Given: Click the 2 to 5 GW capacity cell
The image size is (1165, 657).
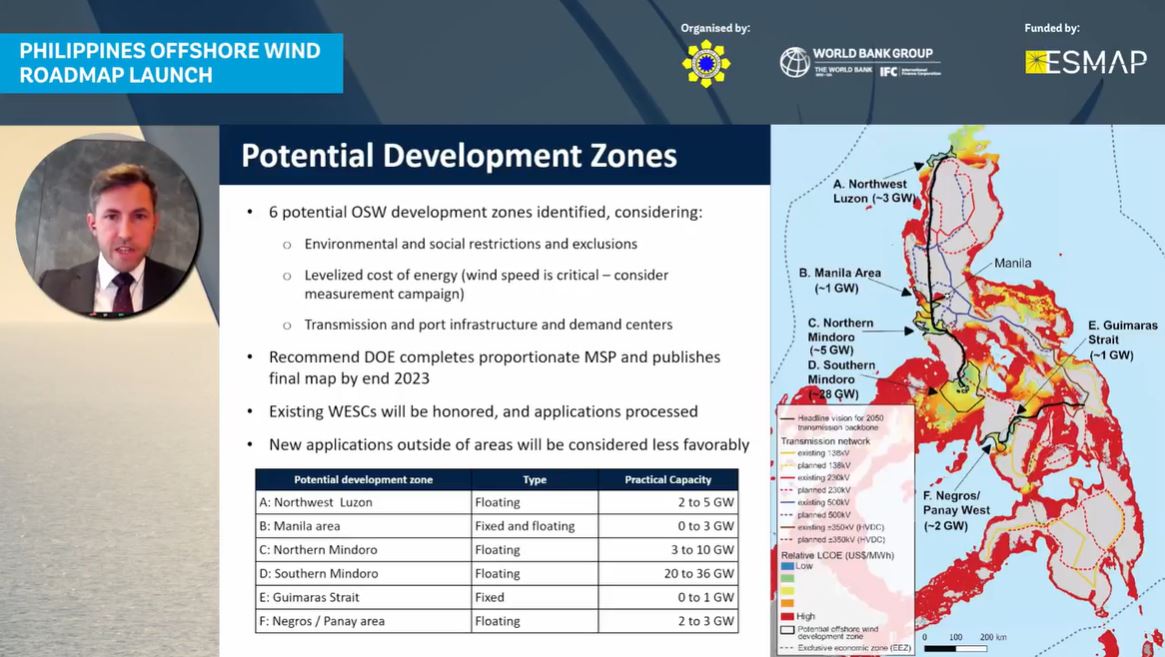Looking at the screenshot, I should (668, 502).
